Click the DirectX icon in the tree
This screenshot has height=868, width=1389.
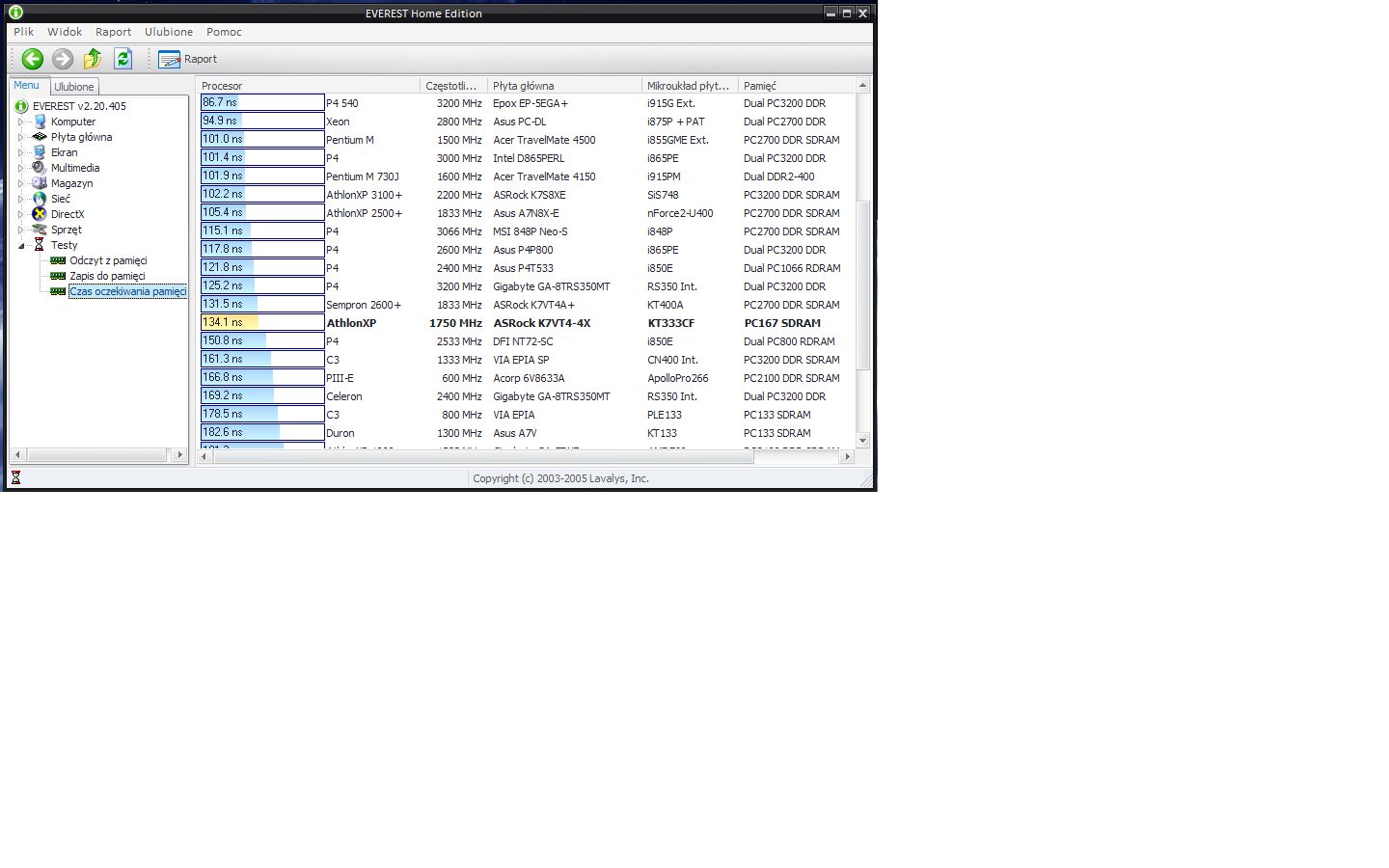40,214
